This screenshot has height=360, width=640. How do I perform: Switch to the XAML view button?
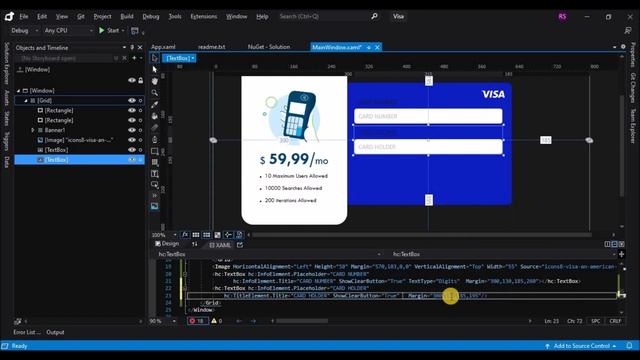220,245
